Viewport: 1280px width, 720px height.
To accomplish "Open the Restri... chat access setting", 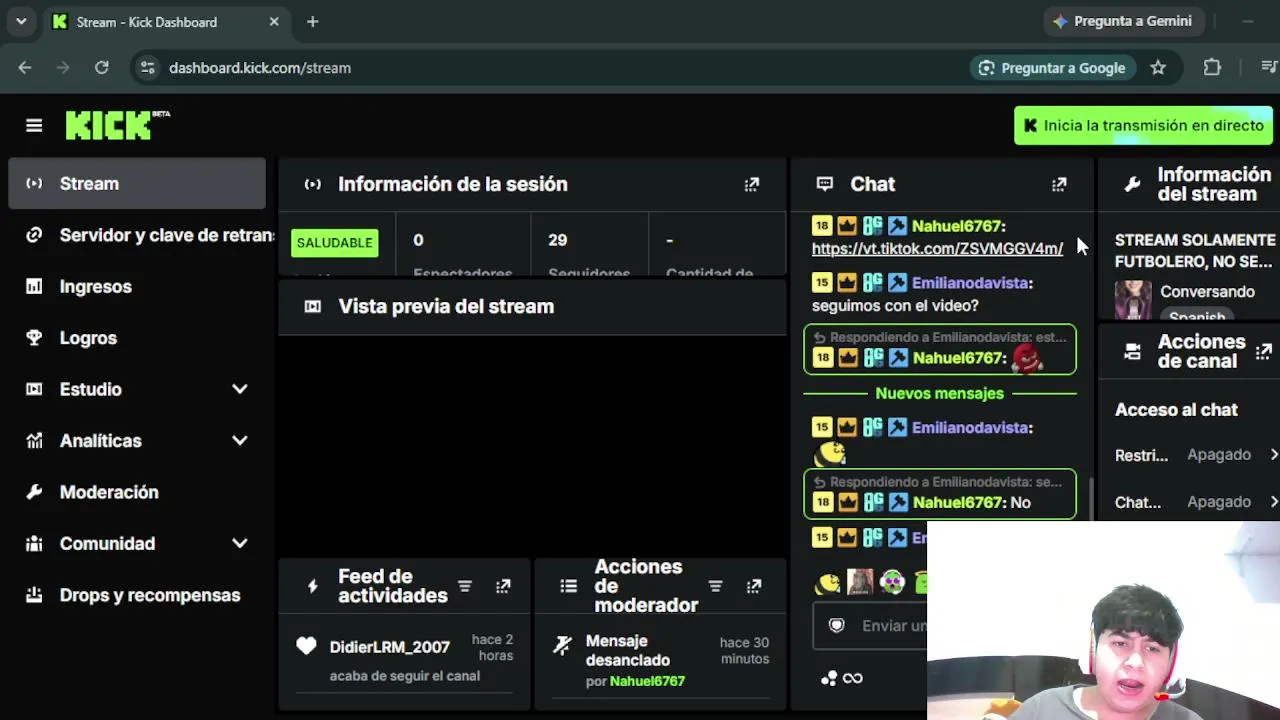I will tap(1196, 455).
